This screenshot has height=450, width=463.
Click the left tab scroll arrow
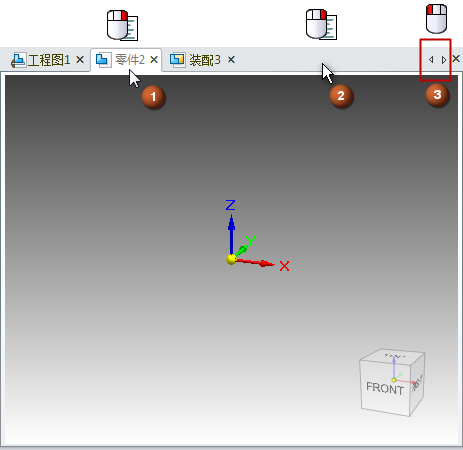(431, 60)
